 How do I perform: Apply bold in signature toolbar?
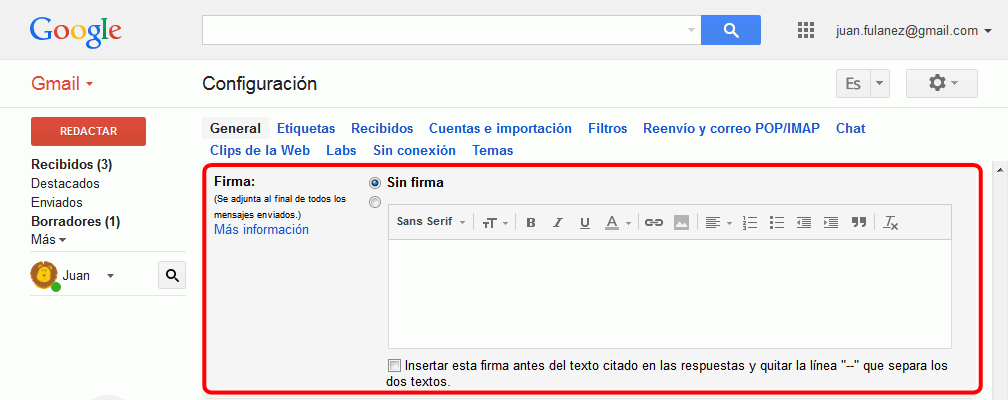coord(531,223)
